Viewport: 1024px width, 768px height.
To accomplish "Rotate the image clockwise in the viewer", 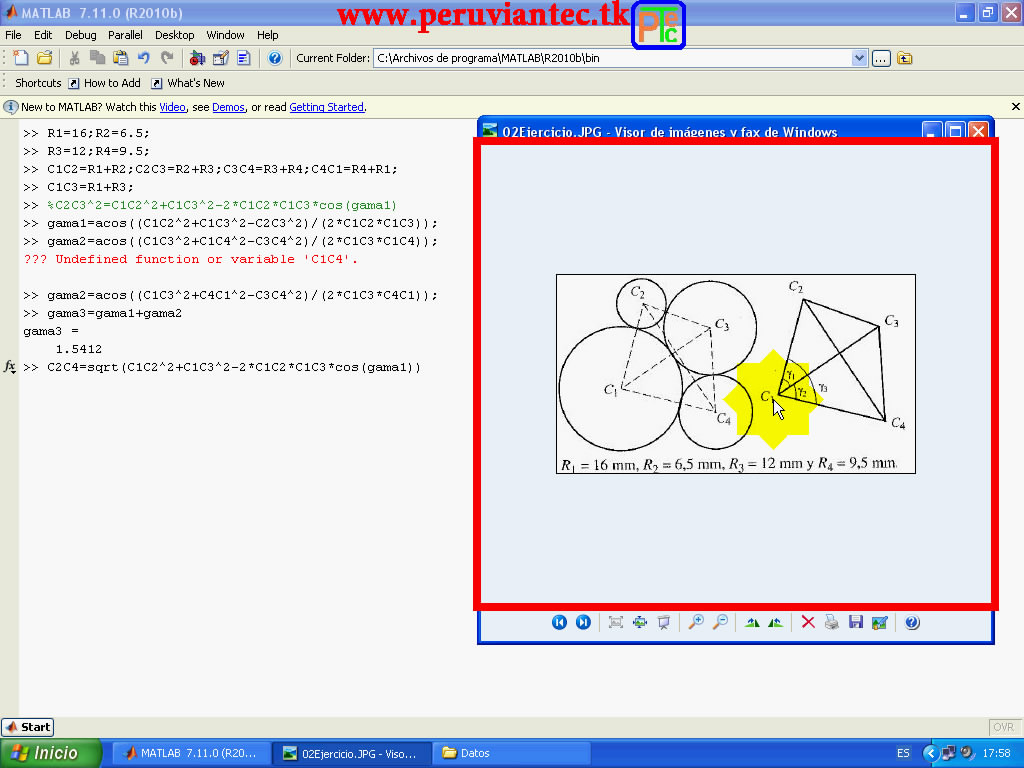I will tap(775, 622).
